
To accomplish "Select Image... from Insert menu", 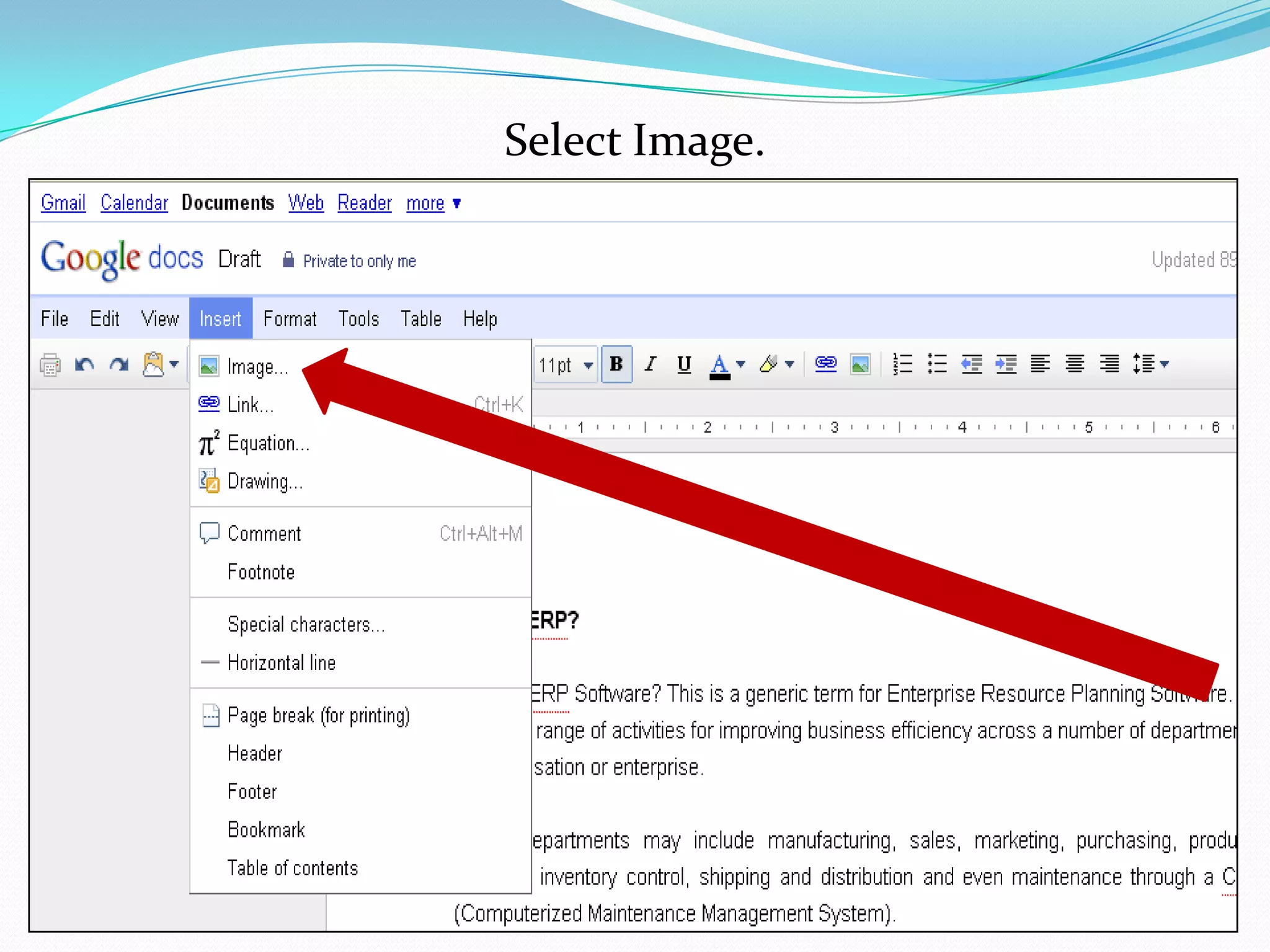I will pyautogui.click(x=361, y=367).
